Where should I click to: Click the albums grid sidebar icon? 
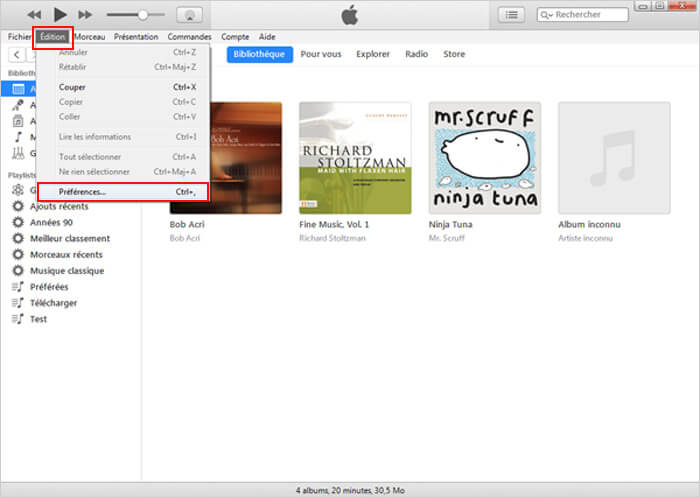coord(18,89)
